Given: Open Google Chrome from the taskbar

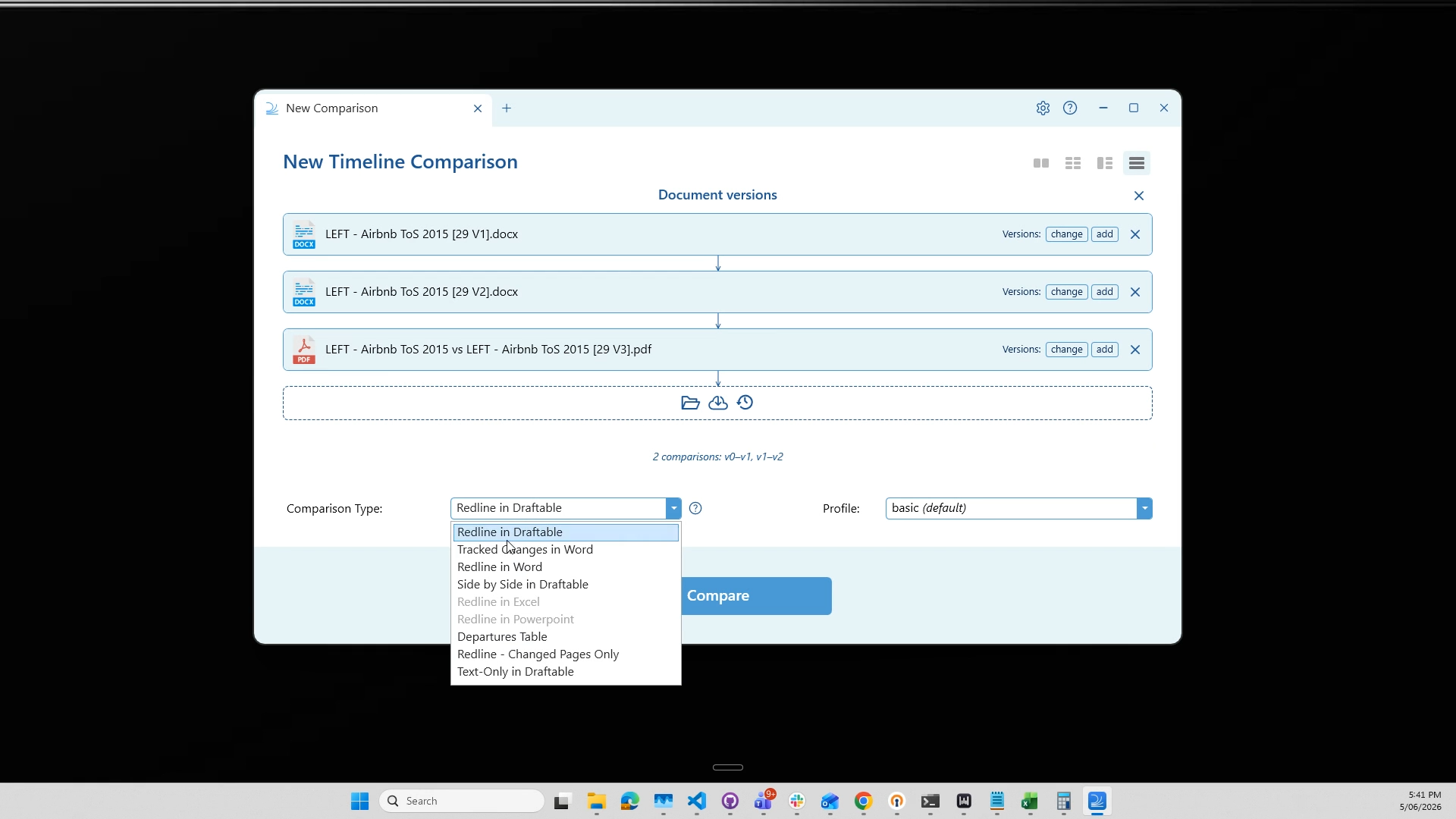Looking at the screenshot, I should [x=864, y=802].
